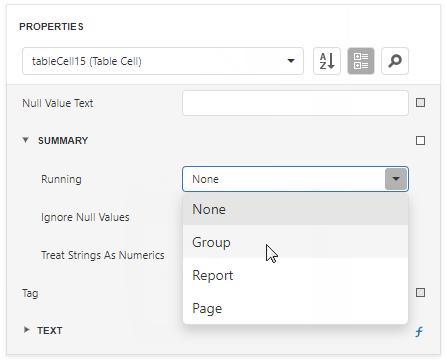Open the property search magnifier icon
The width and height of the screenshot is (447, 363).
[395, 61]
